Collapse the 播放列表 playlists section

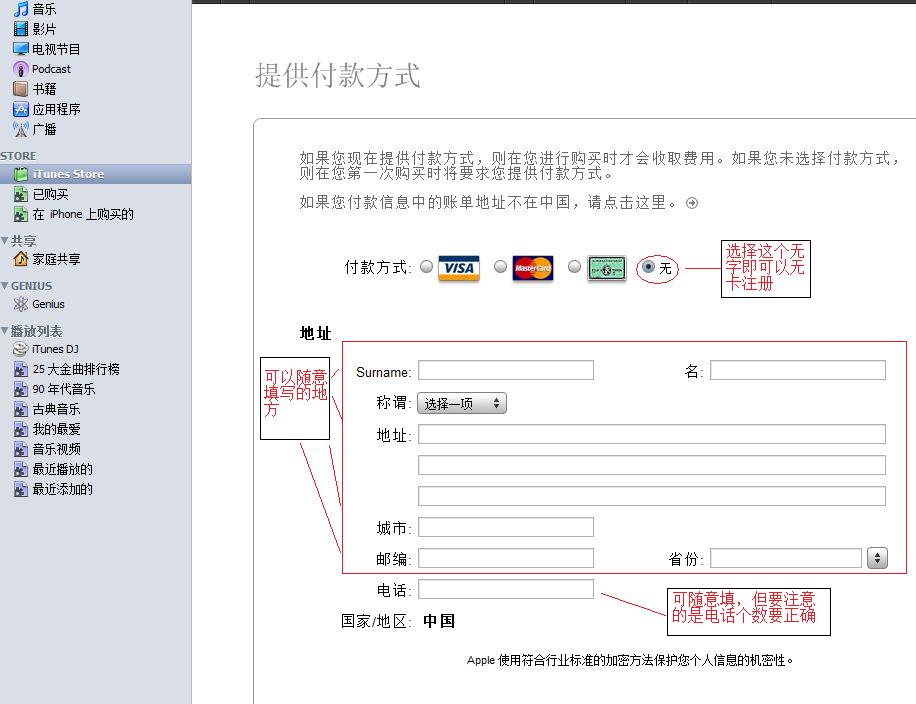click(5, 331)
